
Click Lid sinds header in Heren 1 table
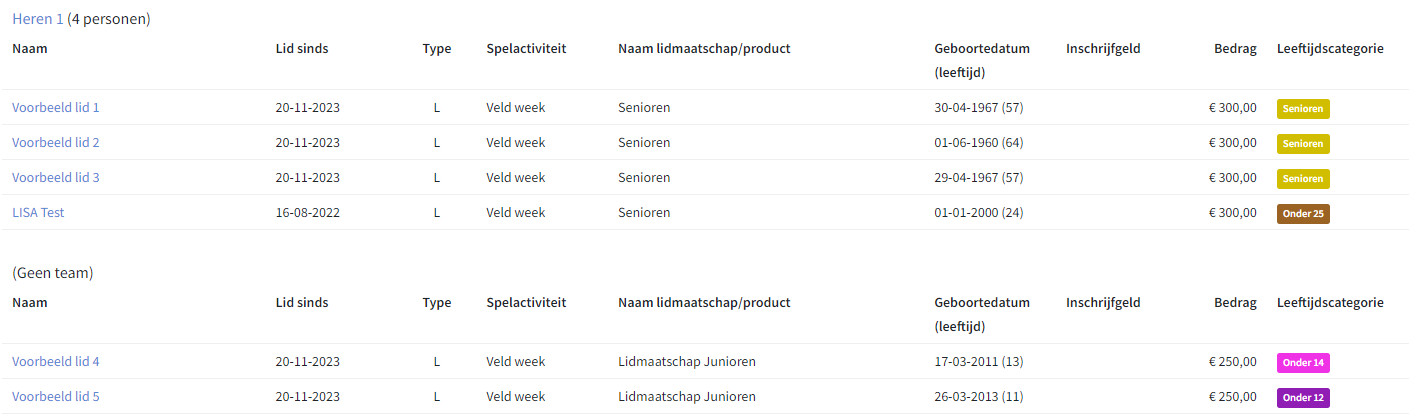pyautogui.click(x=302, y=49)
